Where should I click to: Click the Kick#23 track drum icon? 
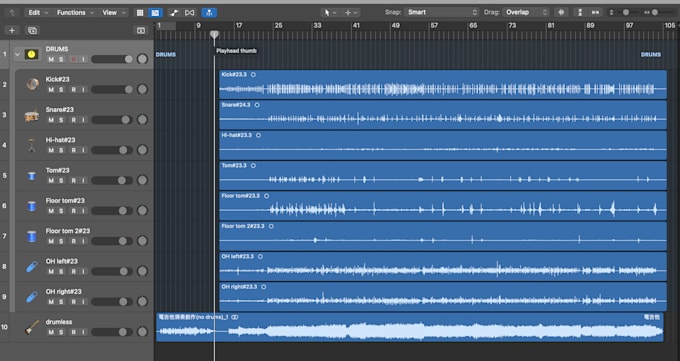[x=32, y=84]
